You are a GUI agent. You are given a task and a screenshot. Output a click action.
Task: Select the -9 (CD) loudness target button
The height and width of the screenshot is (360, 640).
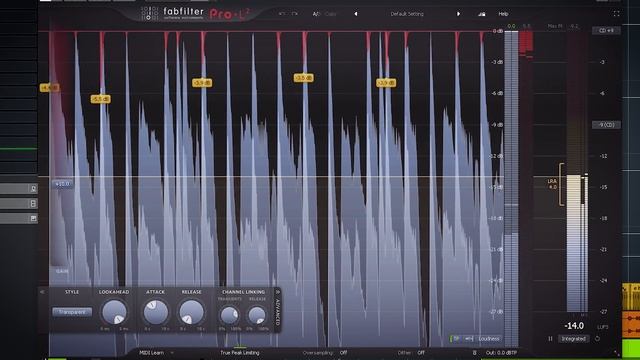606,125
